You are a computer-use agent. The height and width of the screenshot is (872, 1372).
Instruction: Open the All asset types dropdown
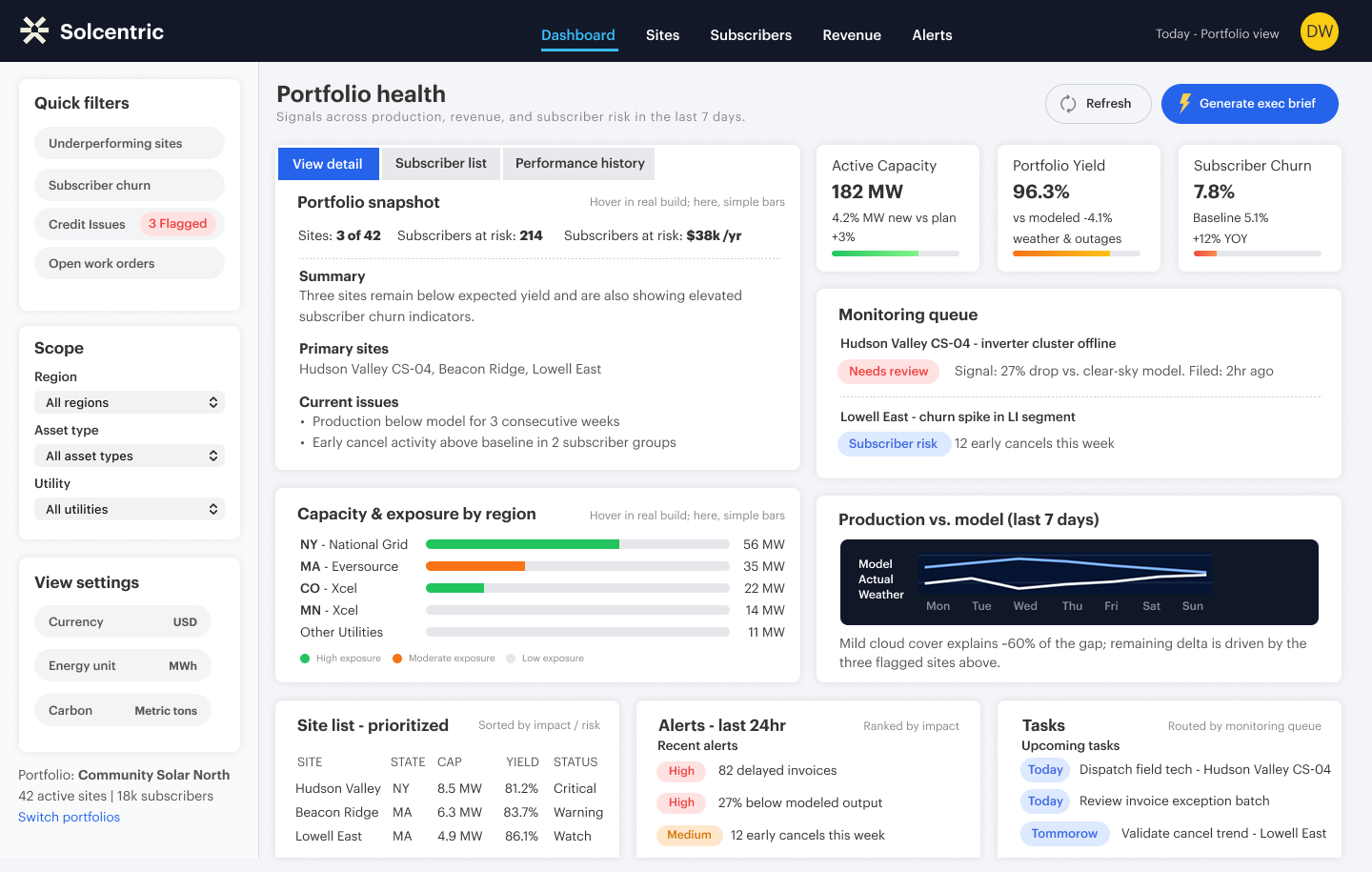pos(130,456)
